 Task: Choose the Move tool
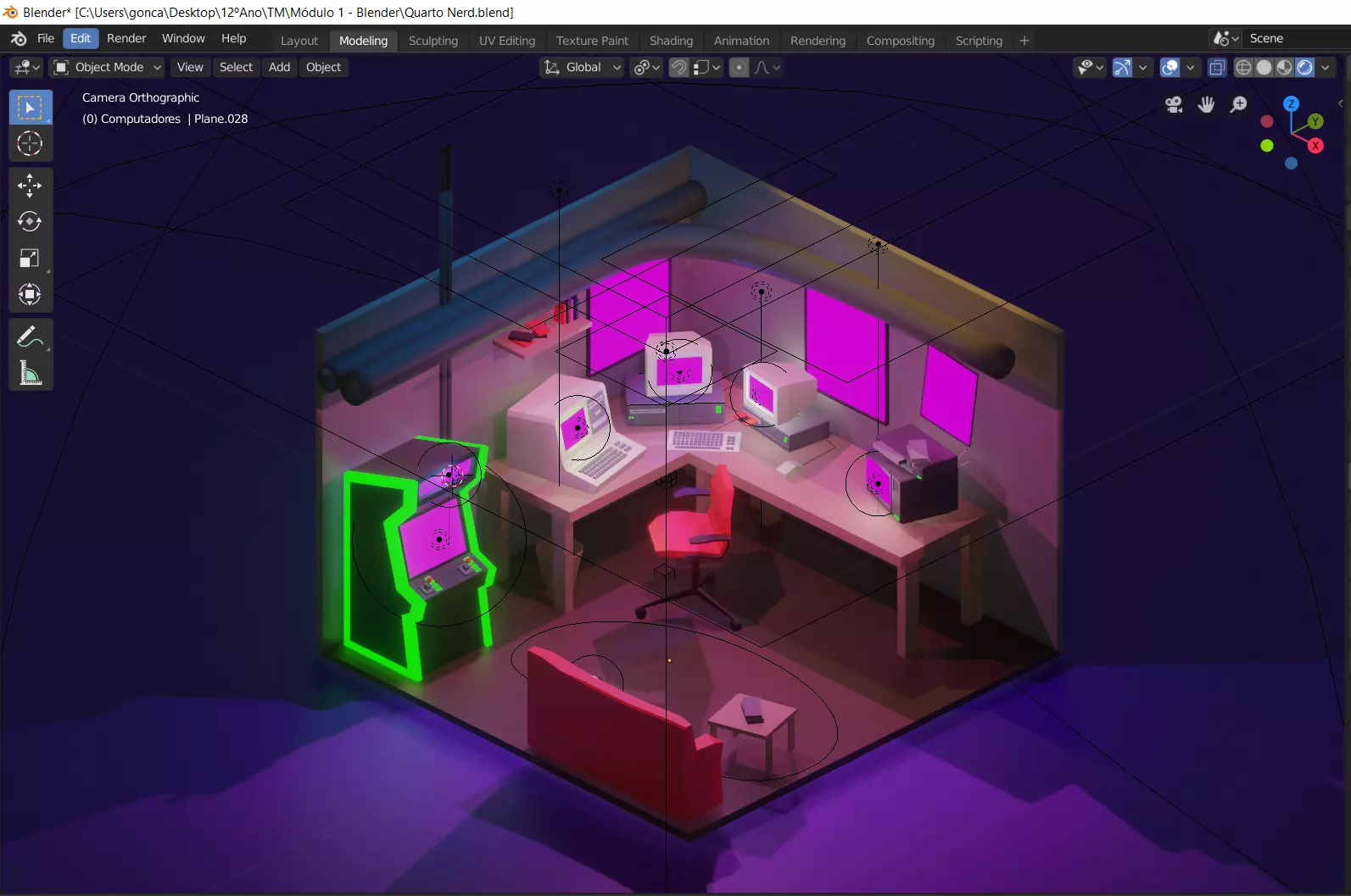30,185
